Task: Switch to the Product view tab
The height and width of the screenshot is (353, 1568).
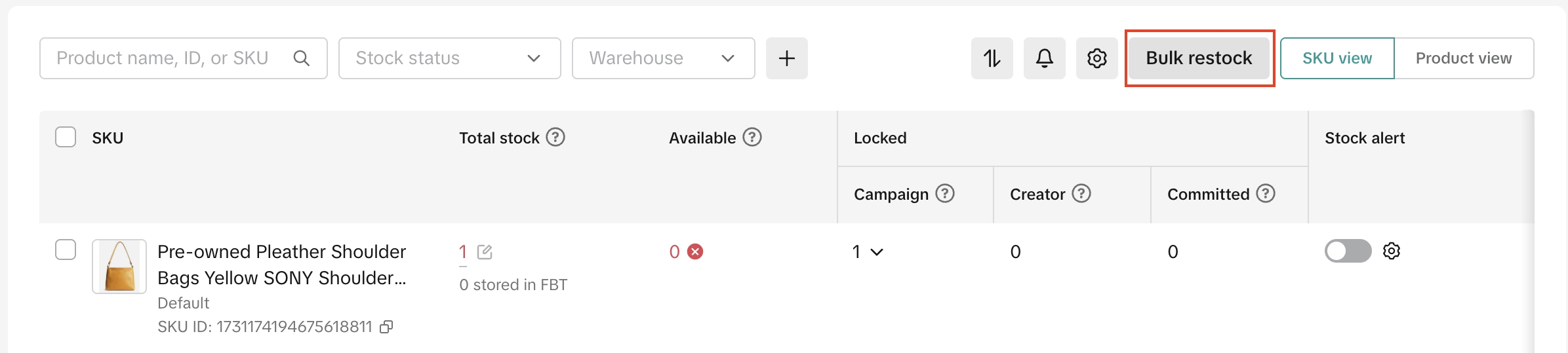Action: [x=1463, y=58]
